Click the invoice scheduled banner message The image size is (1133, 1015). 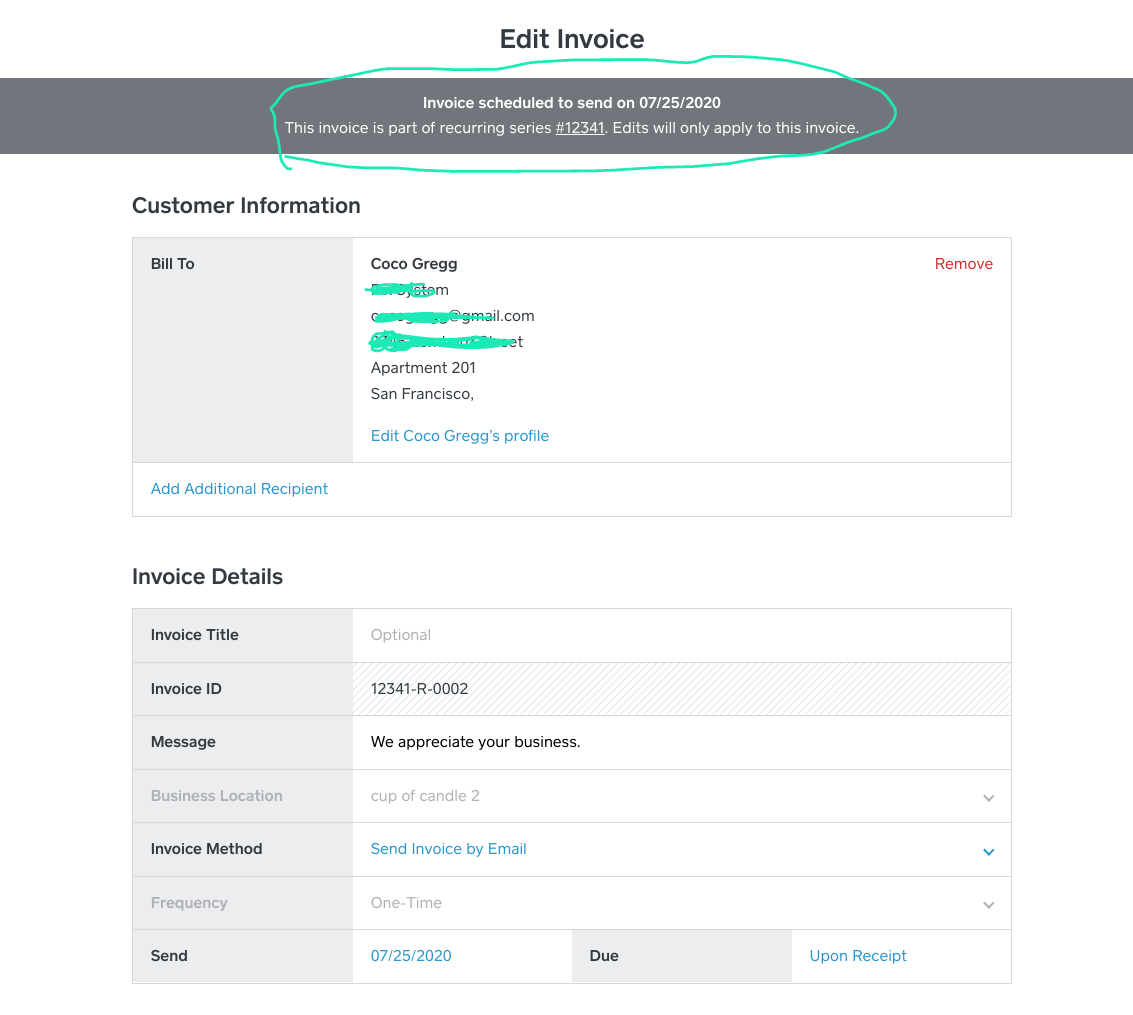571,103
